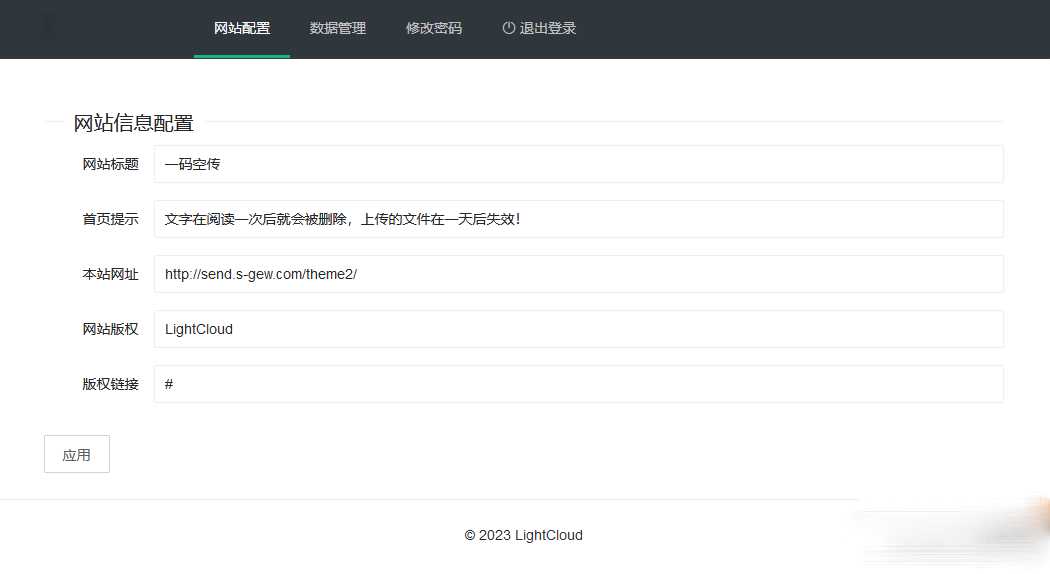This screenshot has height=574, width=1050.
Task: Log out via the 退出登录 link
Action: 547,29
